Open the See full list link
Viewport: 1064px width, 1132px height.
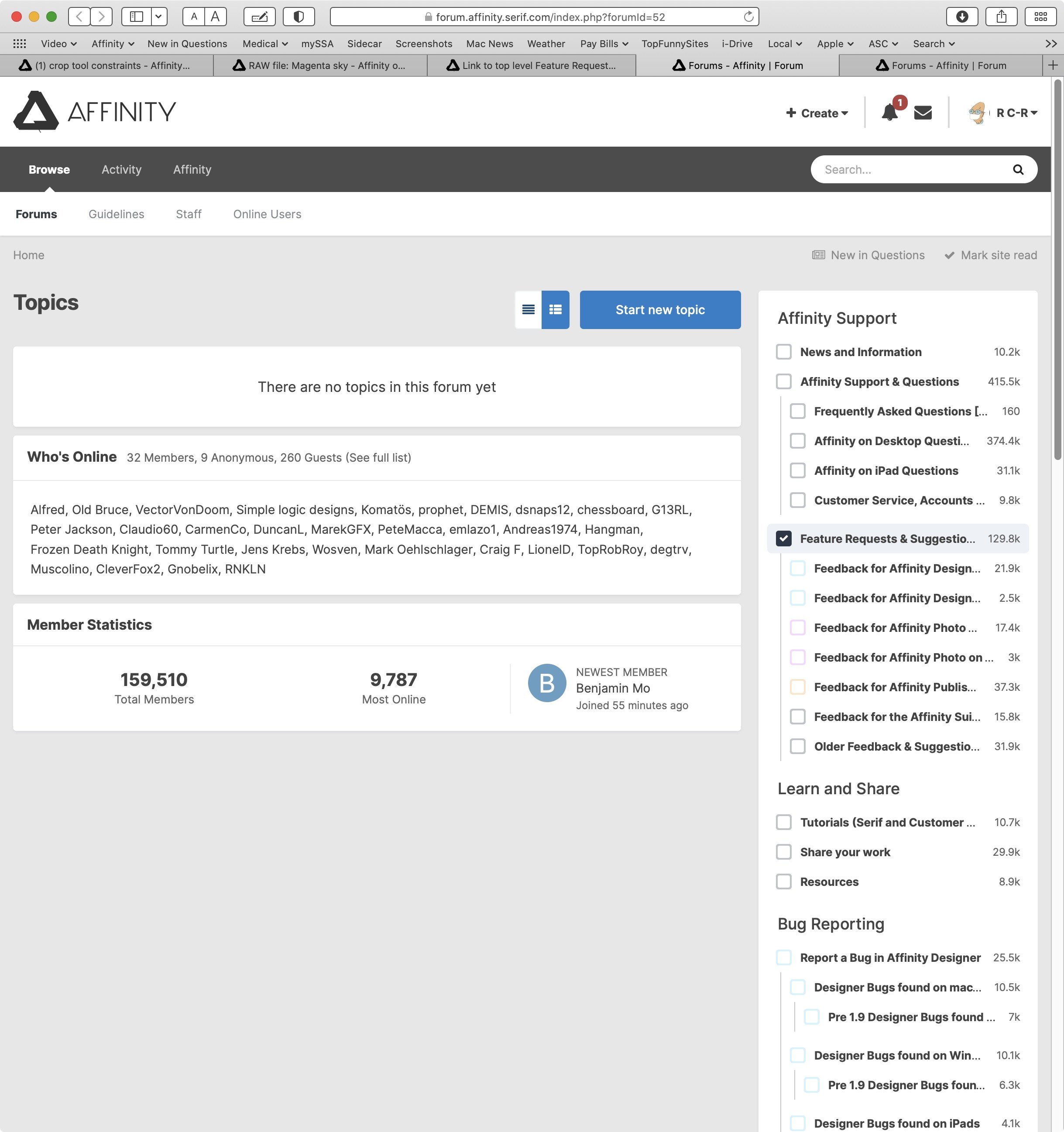(378, 457)
